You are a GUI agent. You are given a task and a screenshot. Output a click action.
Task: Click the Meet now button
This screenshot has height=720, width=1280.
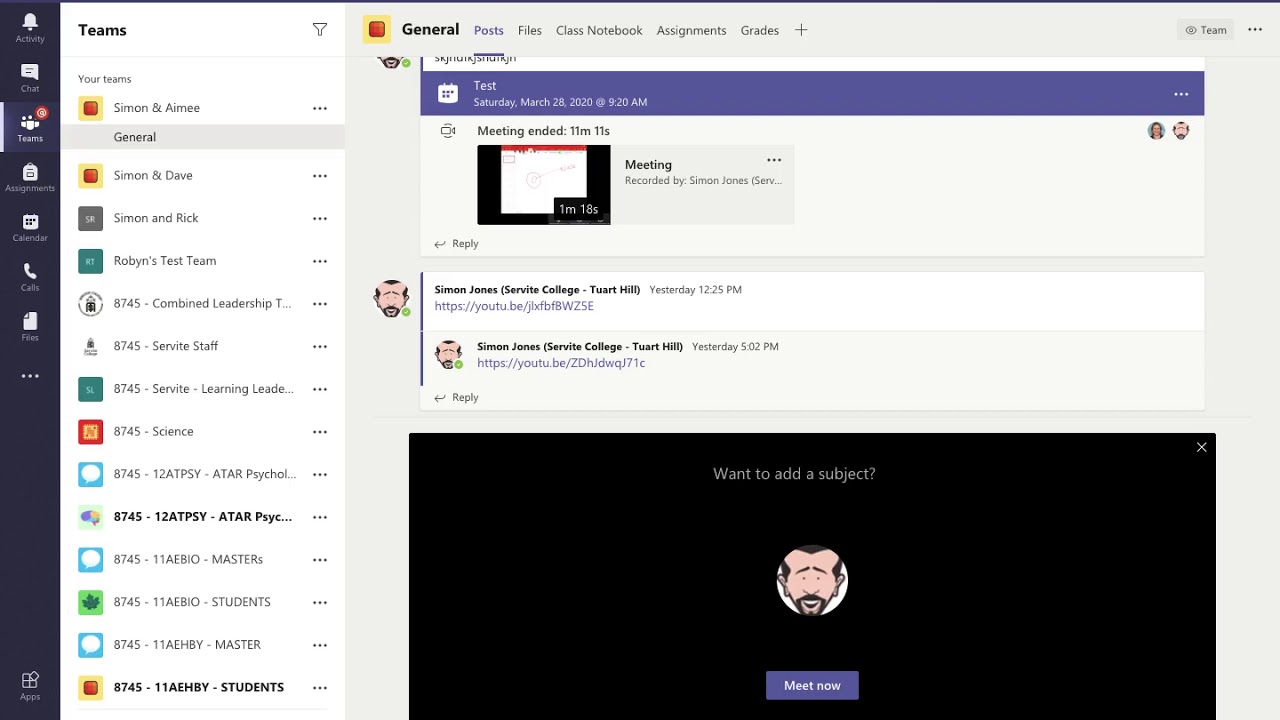pos(812,685)
